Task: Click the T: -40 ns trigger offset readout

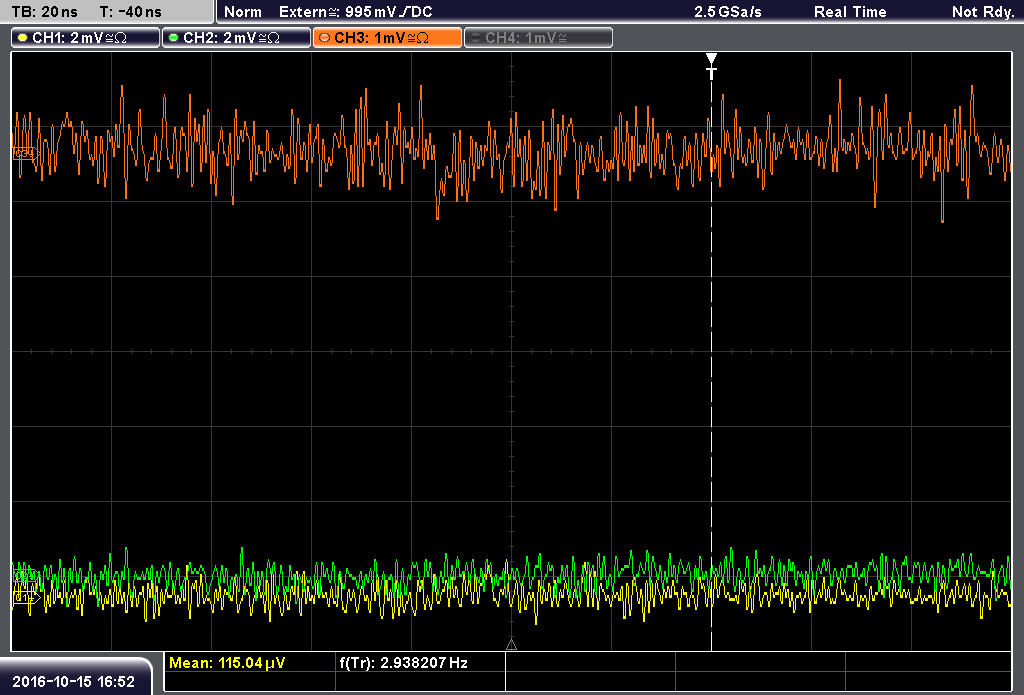Action: [131, 12]
